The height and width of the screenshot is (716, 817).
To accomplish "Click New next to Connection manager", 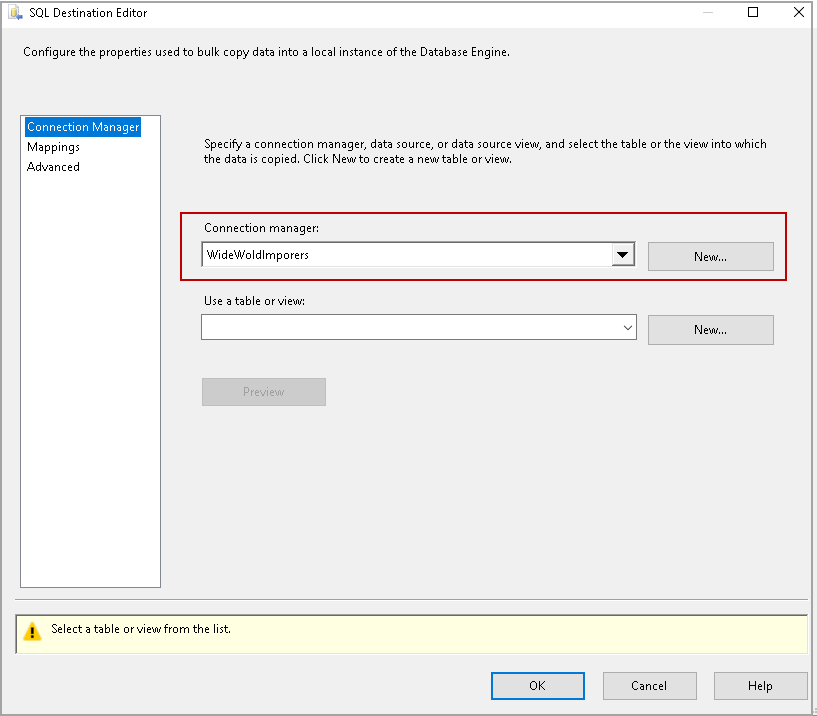I will pyautogui.click(x=710, y=257).
